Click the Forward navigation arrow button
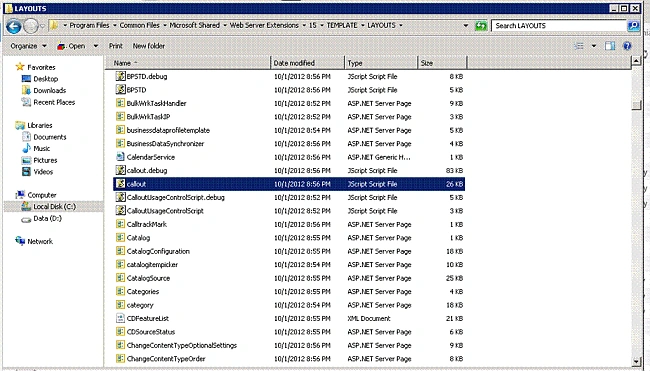 click(31, 27)
